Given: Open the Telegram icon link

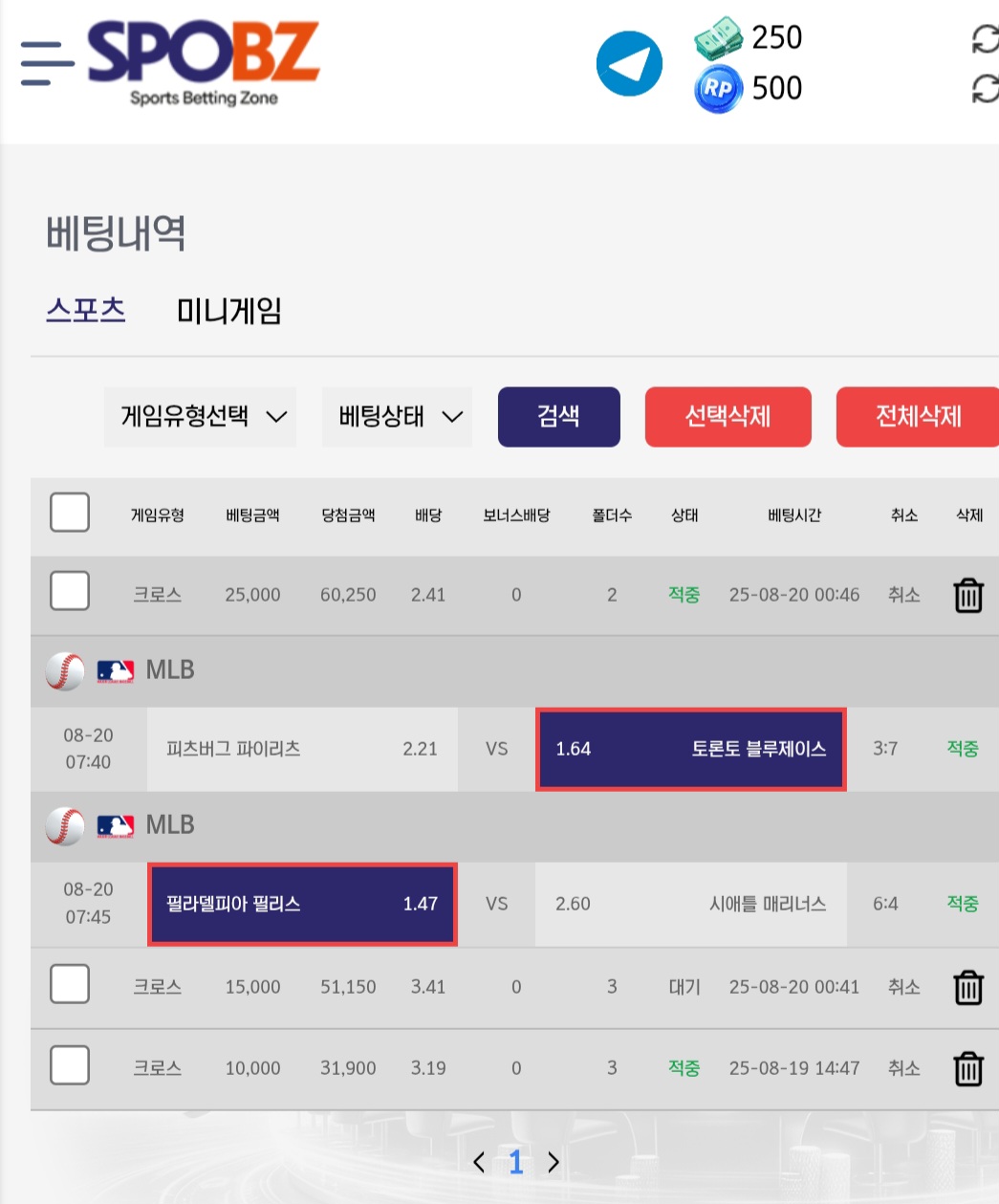Looking at the screenshot, I should (x=629, y=64).
